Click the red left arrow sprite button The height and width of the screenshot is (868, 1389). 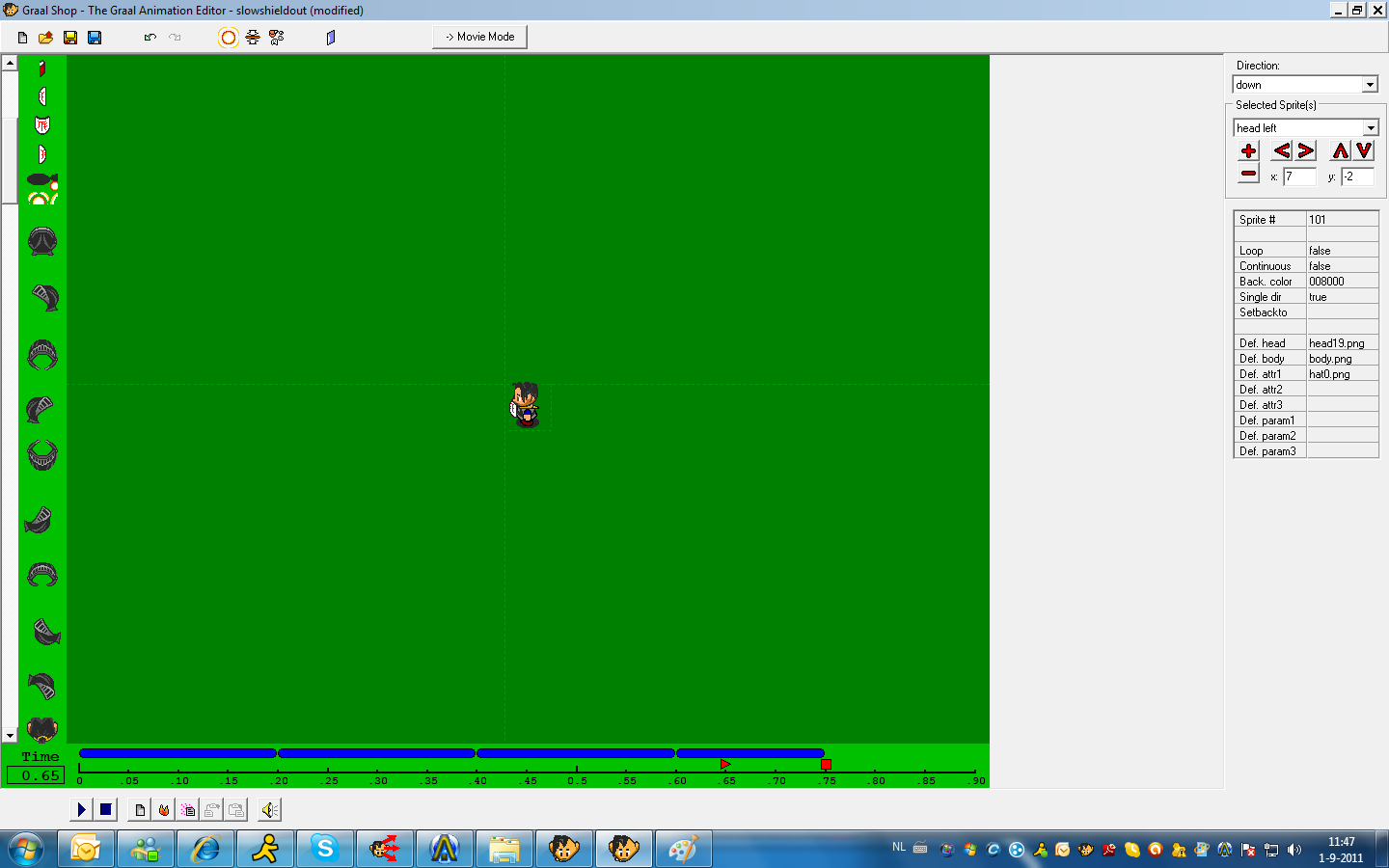coord(1281,151)
